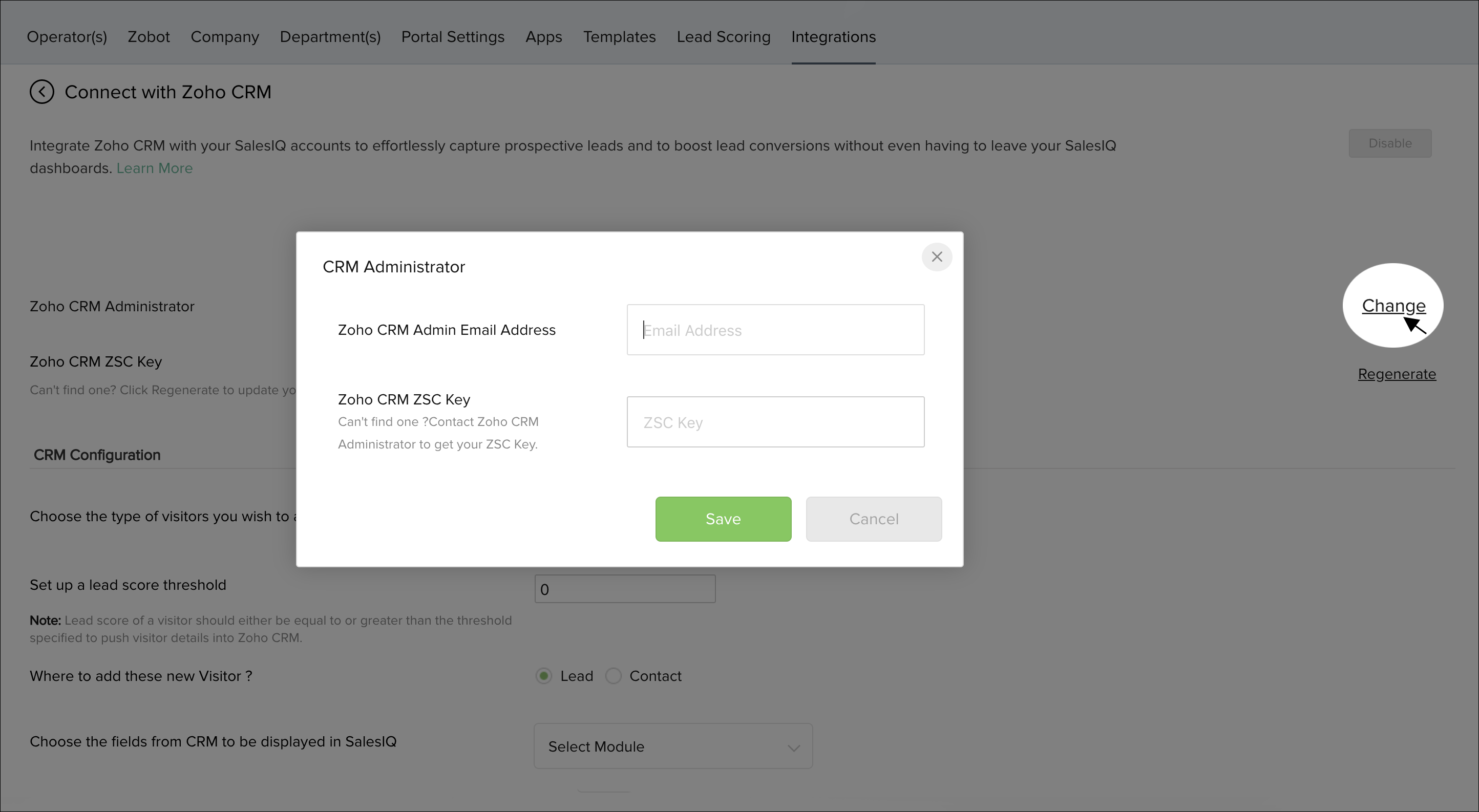Image resolution: width=1479 pixels, height=812 pixels.
Task: Open Portal Settings tab
Action: click(x=452, y=37)
